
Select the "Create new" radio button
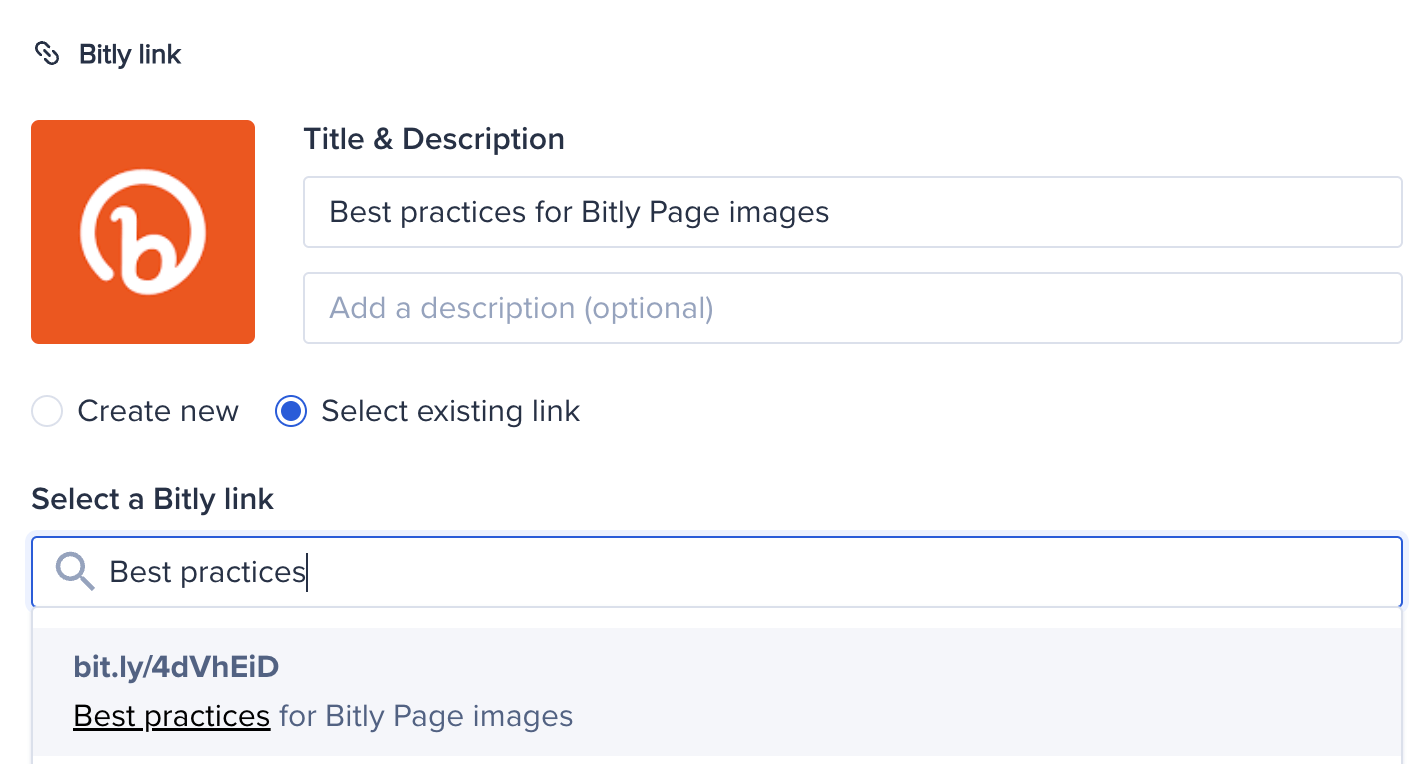[47, 411]
